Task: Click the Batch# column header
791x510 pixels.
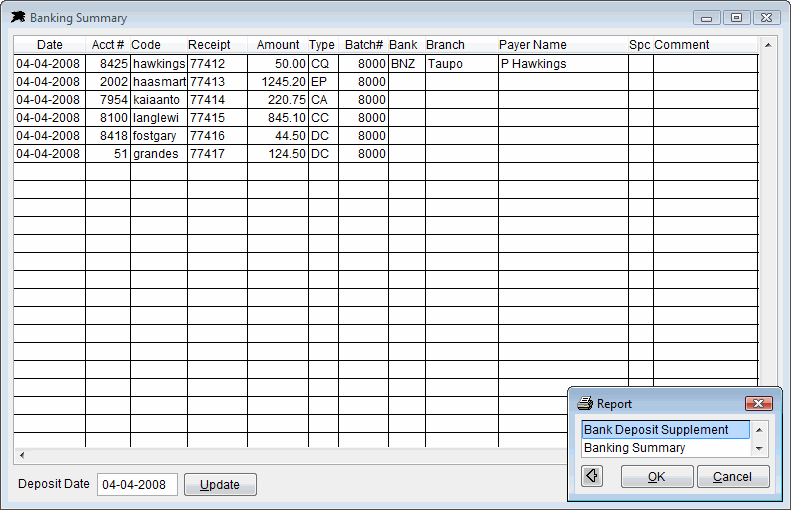Action: 363,45
